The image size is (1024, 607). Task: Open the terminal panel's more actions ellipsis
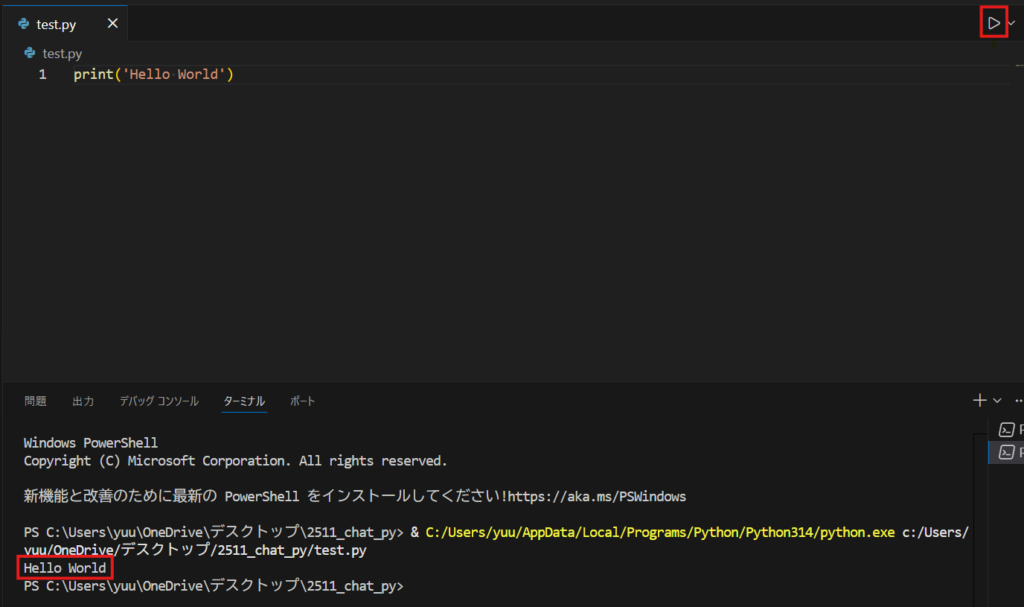tap(1018, 400)
